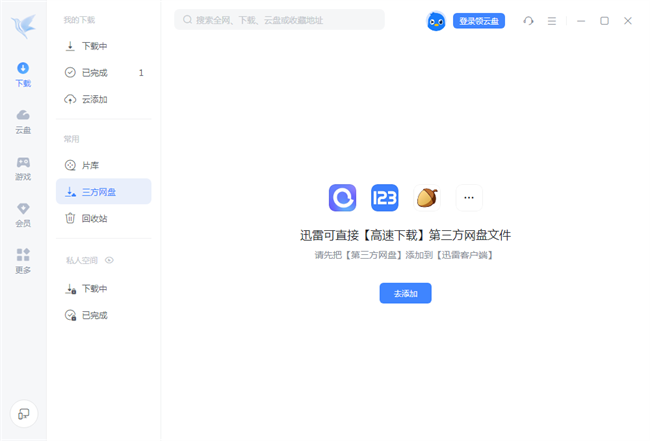650x441 pixels.
Task: Open the 游戏 games section
Action: 23,168
